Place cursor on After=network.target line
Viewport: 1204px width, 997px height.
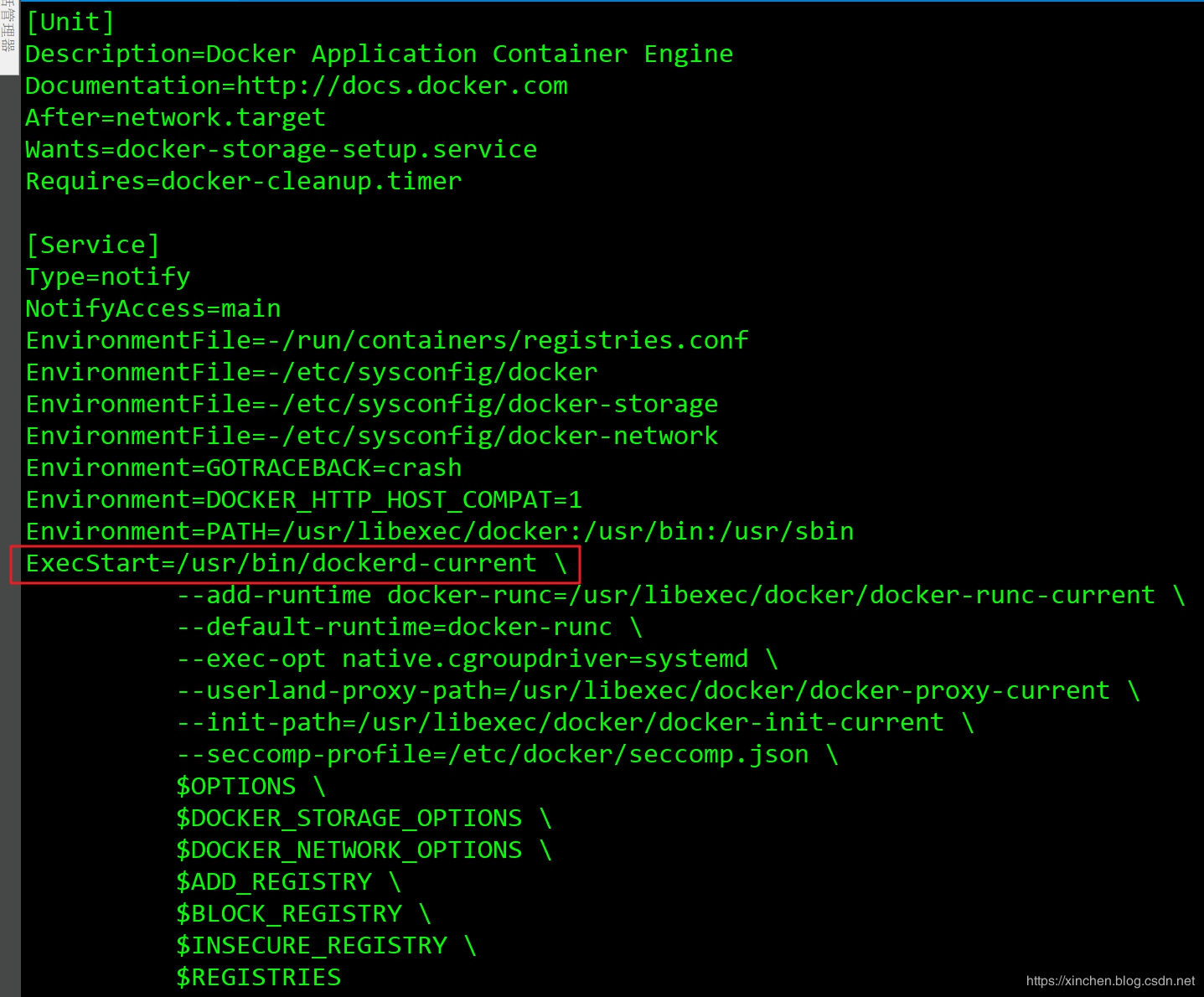[176, 118]
